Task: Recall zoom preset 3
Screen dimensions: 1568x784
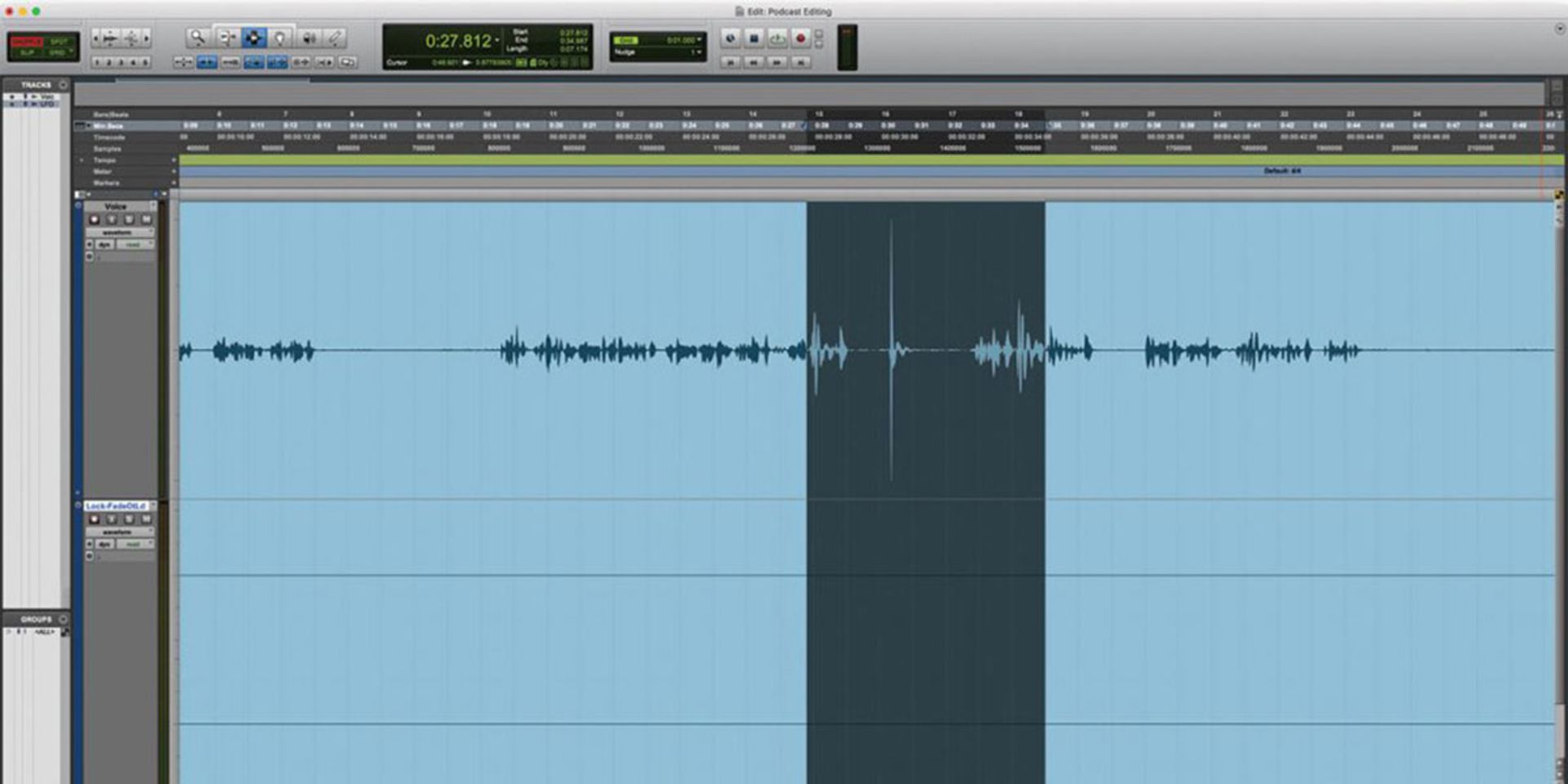Action: coord(121,62)
